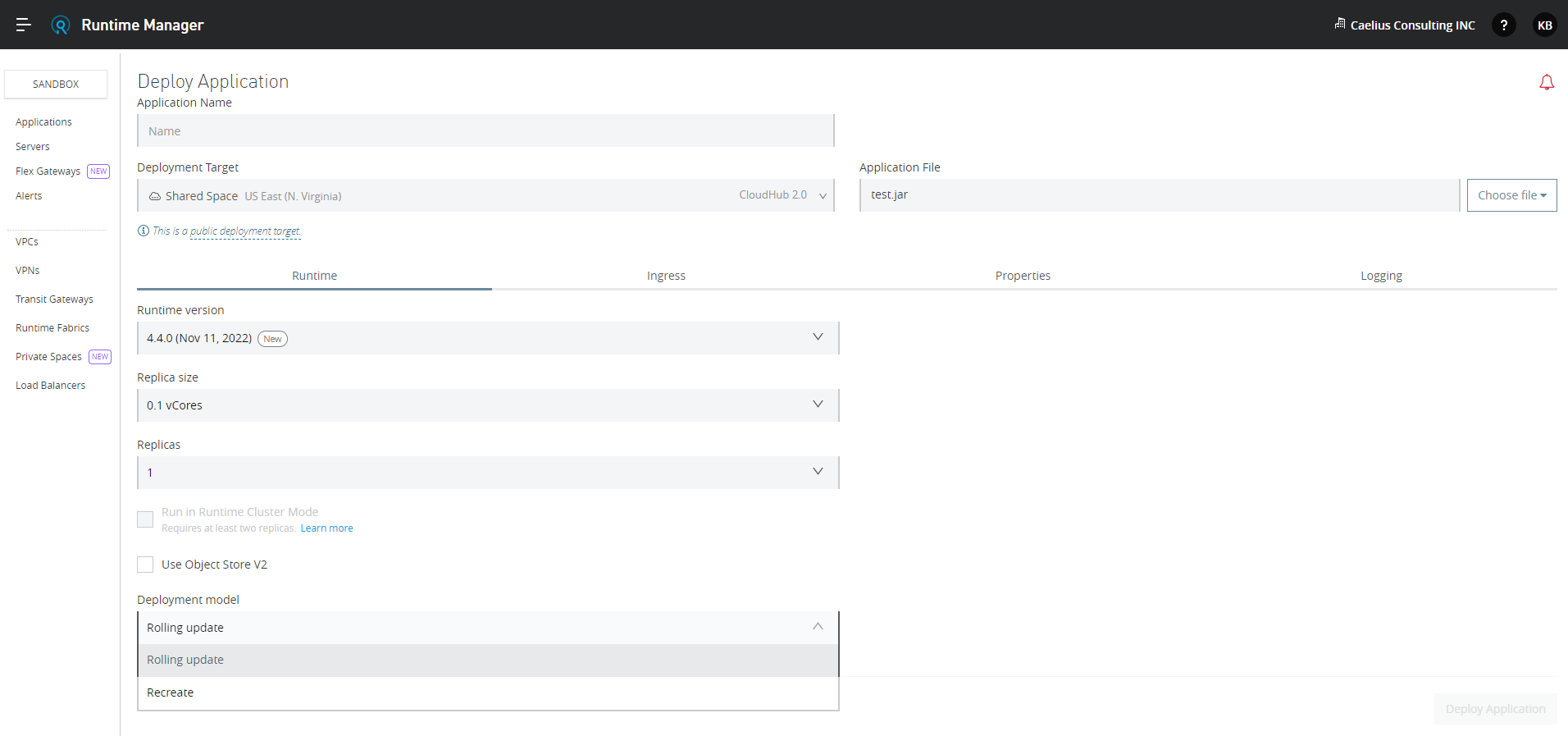This screenshot has height=736, width=1568.
Task: Switch to the Properties tab
Action: (x=1023, y=276)
